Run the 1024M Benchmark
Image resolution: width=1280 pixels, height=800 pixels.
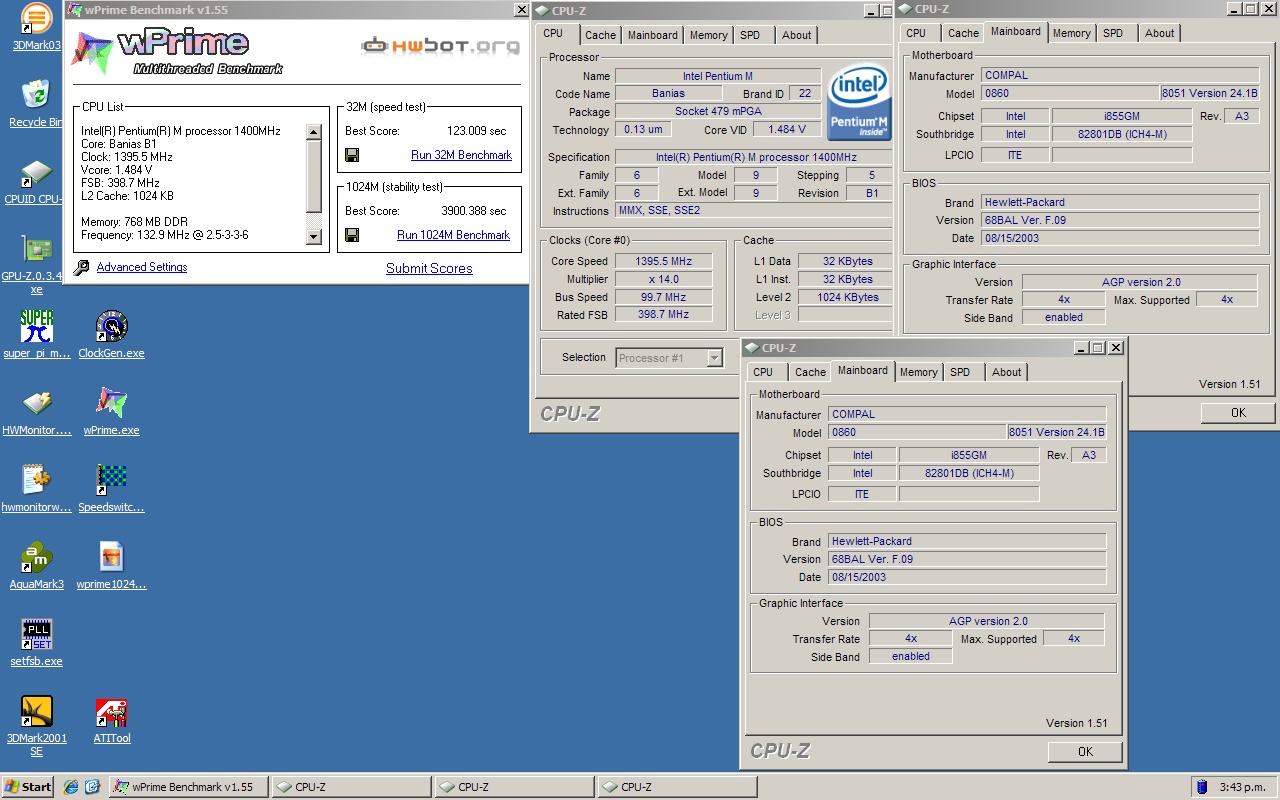[453, 235]
